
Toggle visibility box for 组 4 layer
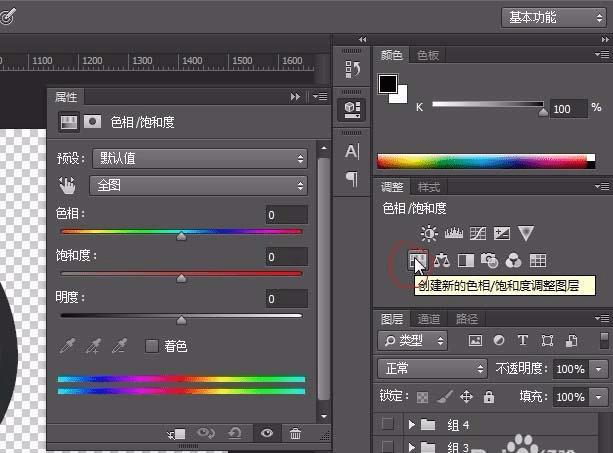389,425
